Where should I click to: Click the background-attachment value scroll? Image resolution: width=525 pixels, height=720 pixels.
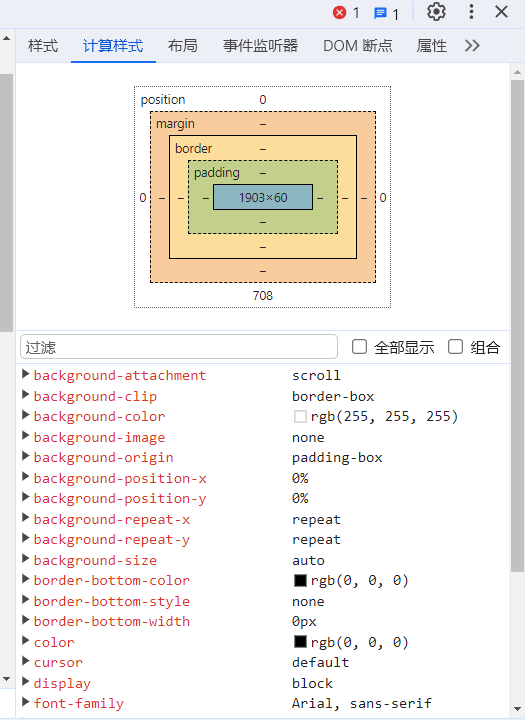point(316,375)
